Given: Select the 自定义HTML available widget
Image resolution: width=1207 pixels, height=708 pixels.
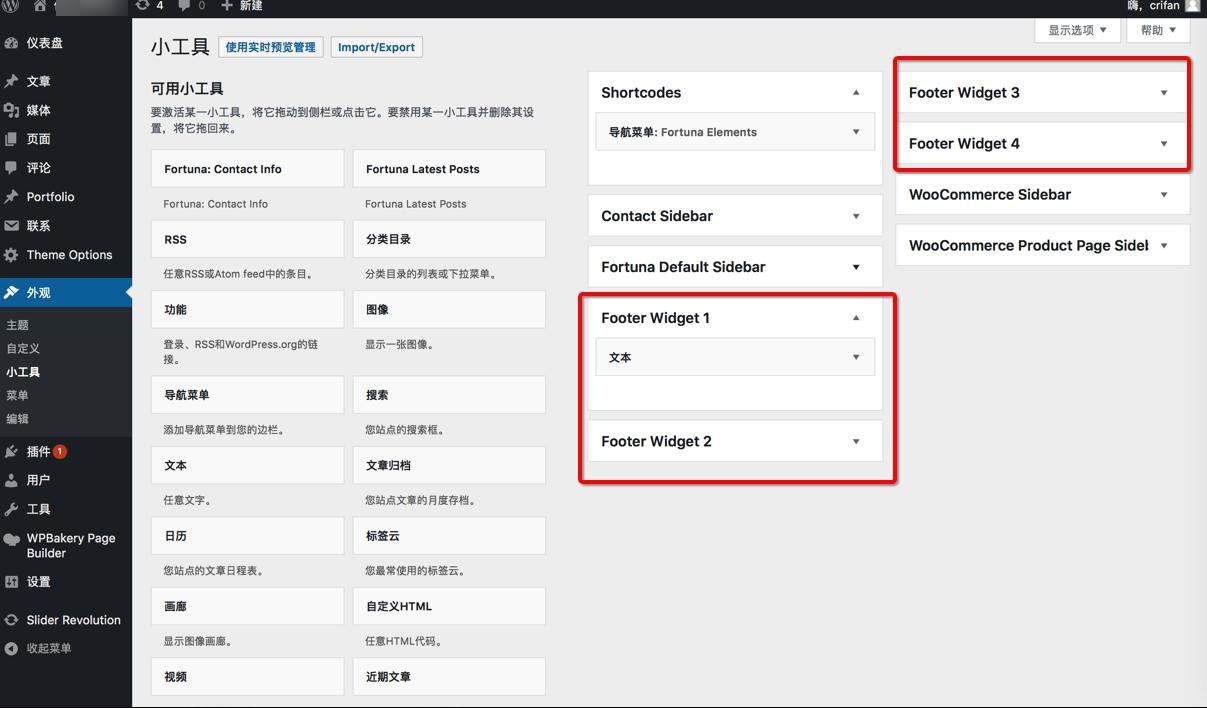Looking at the screenshot, I should [449, 606].
